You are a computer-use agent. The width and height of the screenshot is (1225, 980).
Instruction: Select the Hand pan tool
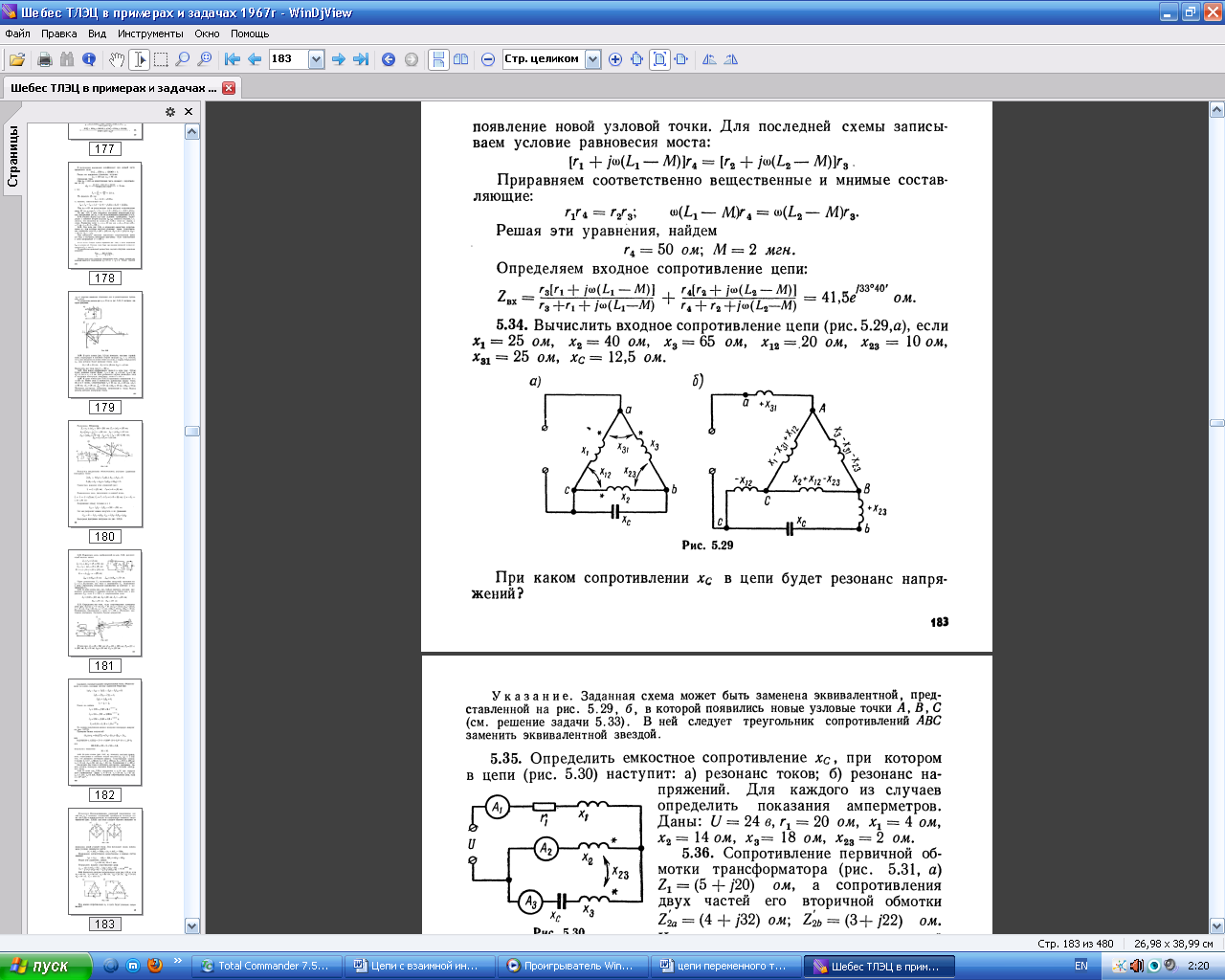coord(116,59)
